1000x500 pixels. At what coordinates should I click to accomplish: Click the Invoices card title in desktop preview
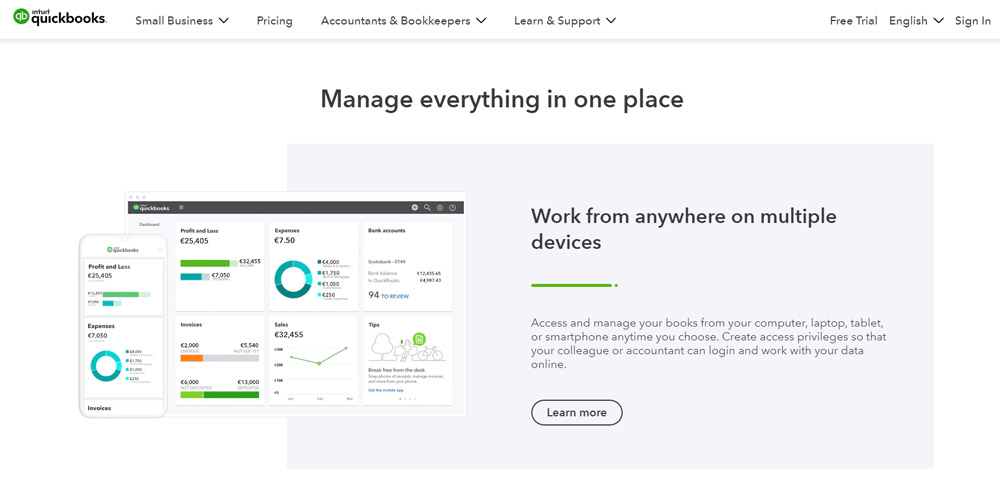[x=191, y=325]
